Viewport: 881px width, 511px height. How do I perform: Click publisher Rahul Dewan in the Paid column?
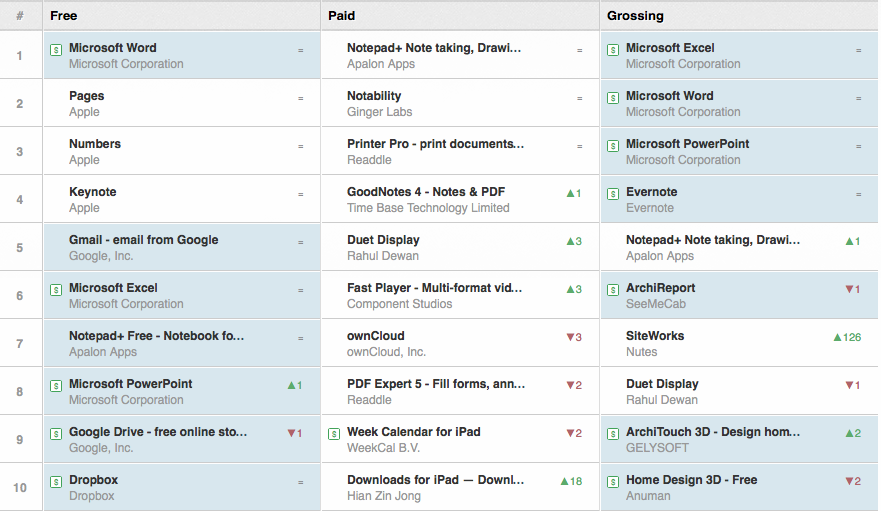[383, 256]
